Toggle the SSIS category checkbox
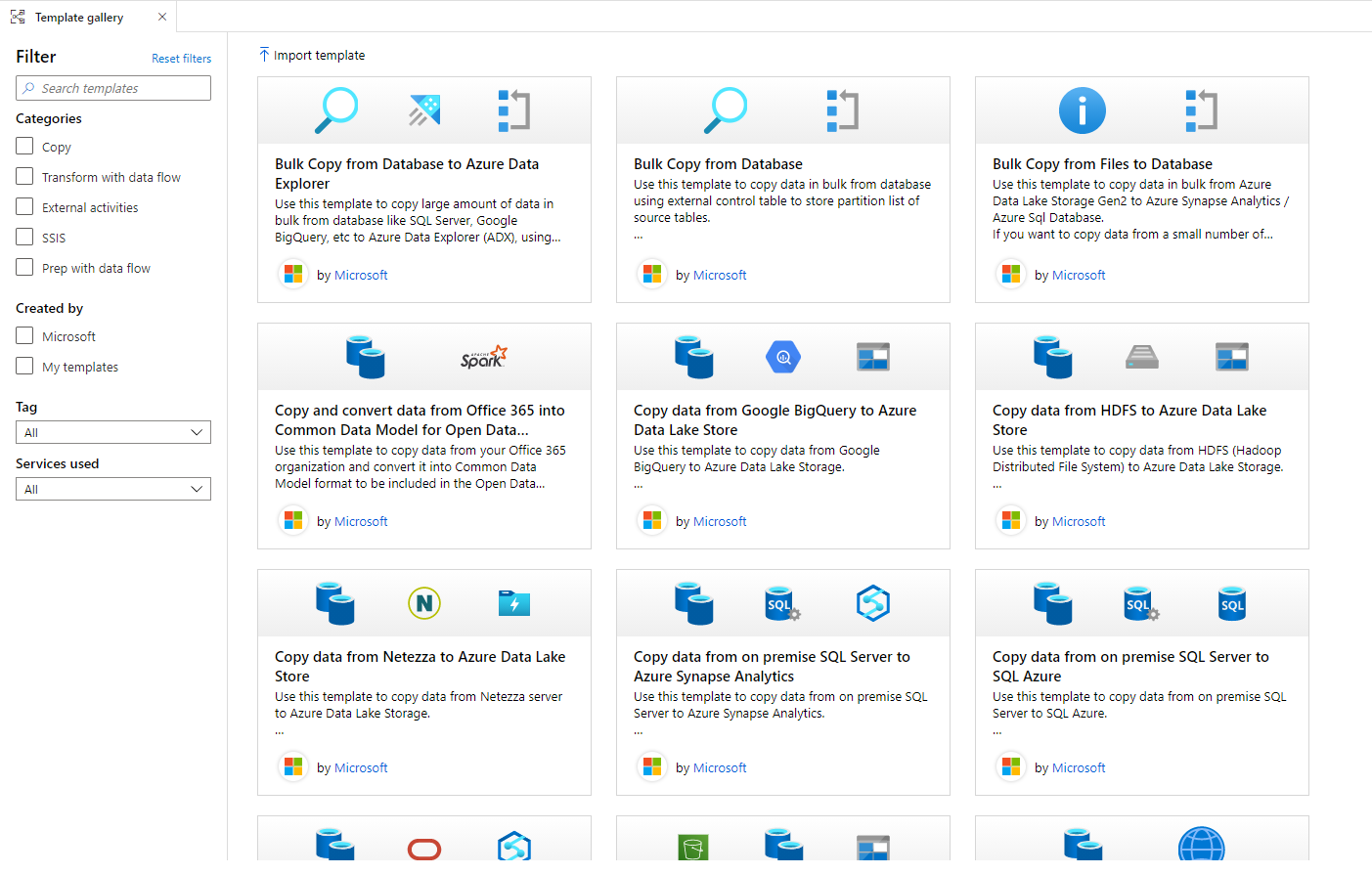Screen dimensions: 1372x874 click(x=25, y=238)
